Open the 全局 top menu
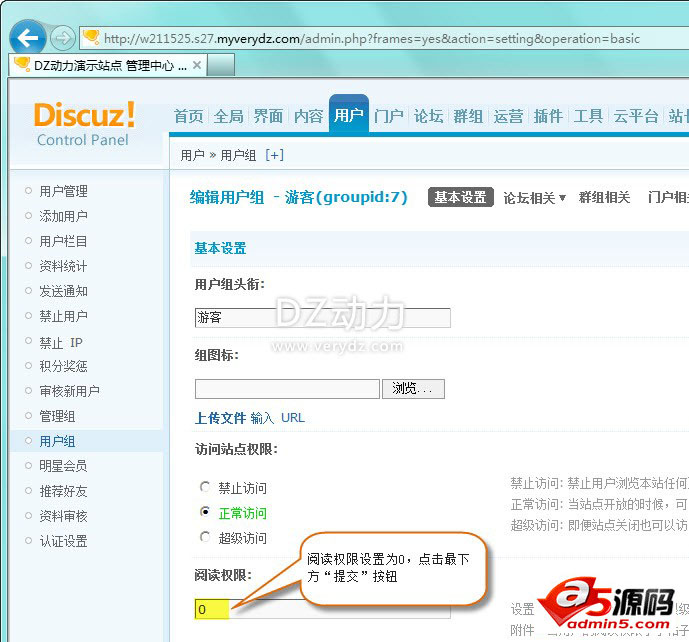The image size is (689, 642). click(228, 116)
